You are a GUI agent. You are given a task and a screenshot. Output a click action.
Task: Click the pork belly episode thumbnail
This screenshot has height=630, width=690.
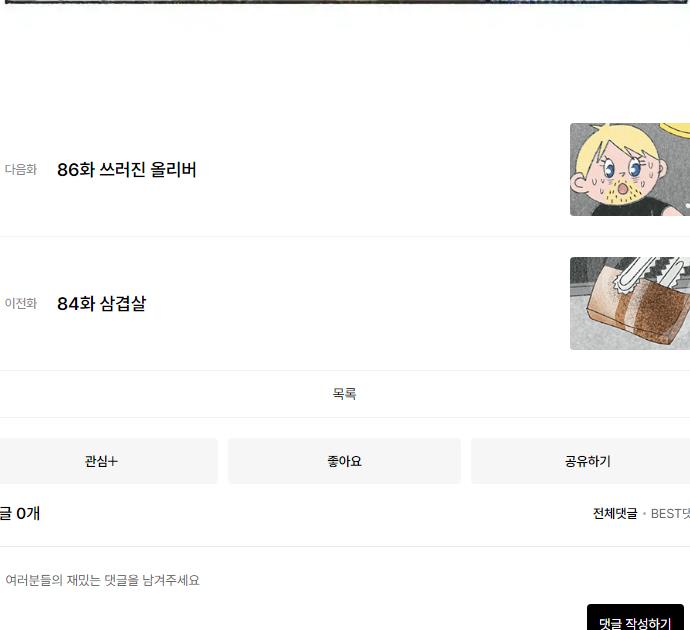coord(630,304)
